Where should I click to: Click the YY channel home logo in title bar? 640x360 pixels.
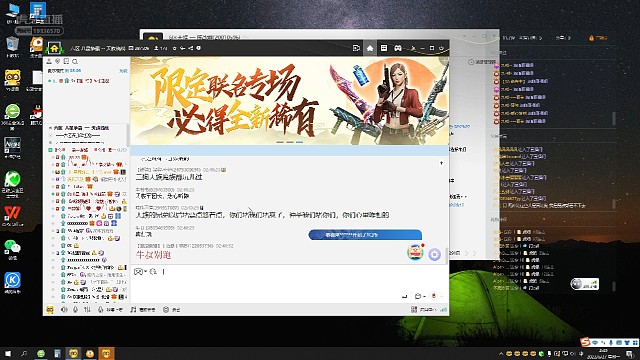coord(54,48)
